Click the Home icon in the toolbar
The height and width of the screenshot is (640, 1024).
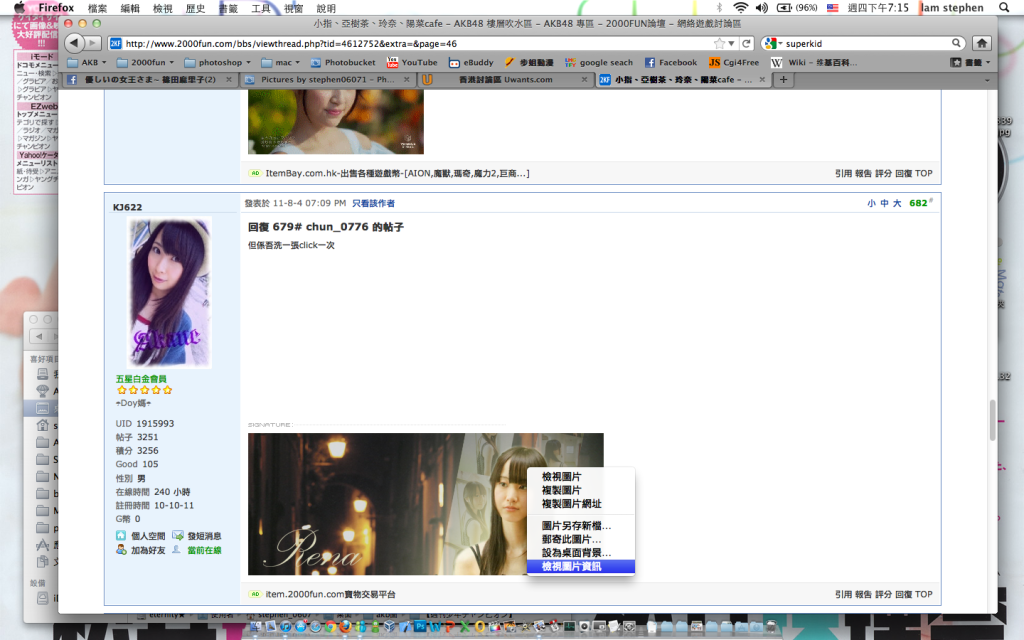point(982,43)
